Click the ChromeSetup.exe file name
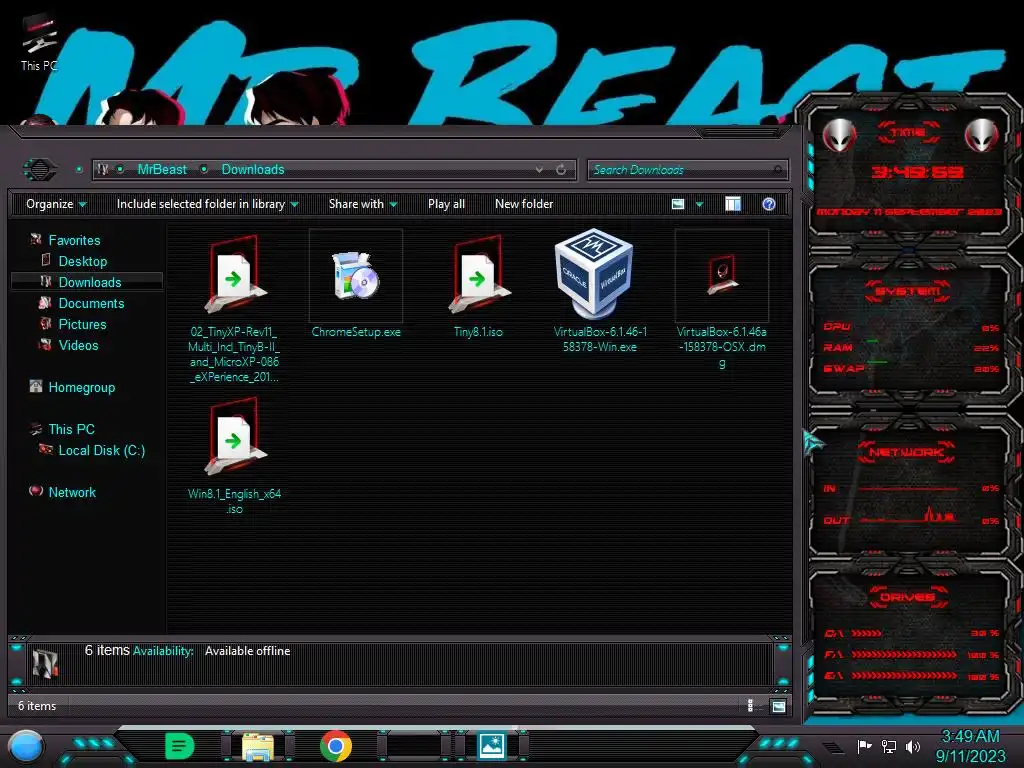 click(356, 332)
